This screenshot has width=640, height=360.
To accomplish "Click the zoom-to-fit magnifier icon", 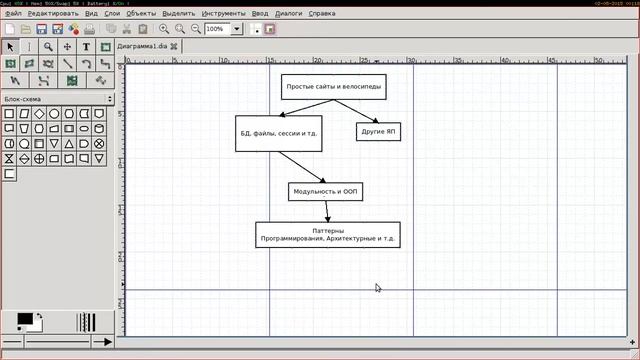I will pyautogui.click(x=180, y=29).
